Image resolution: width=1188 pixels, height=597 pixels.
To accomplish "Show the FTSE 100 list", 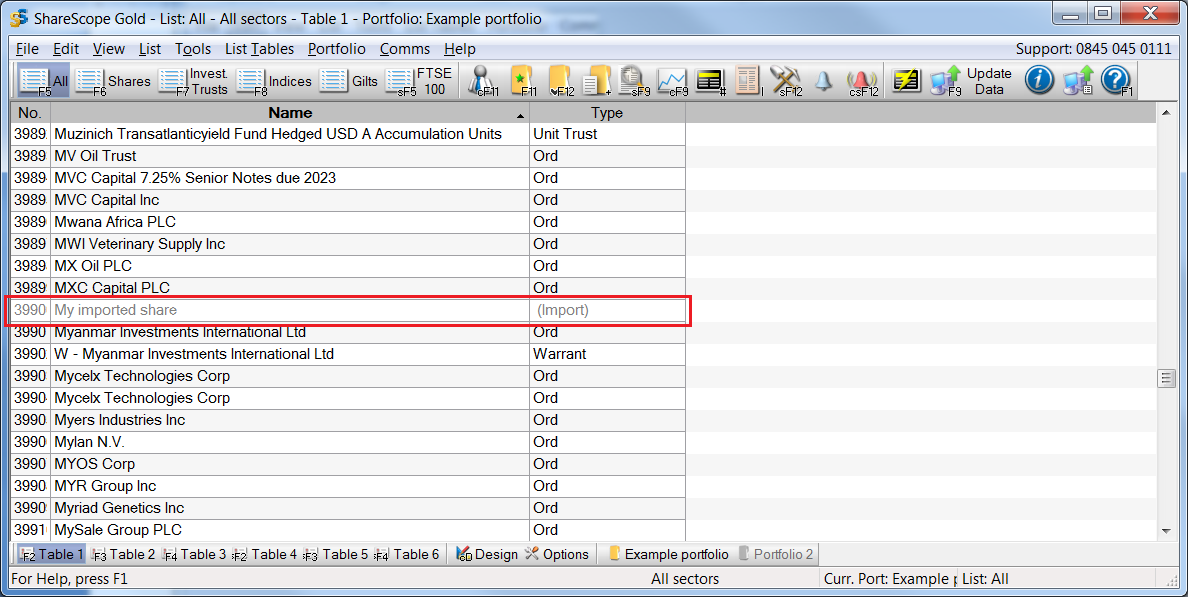I will pos(420,81).
